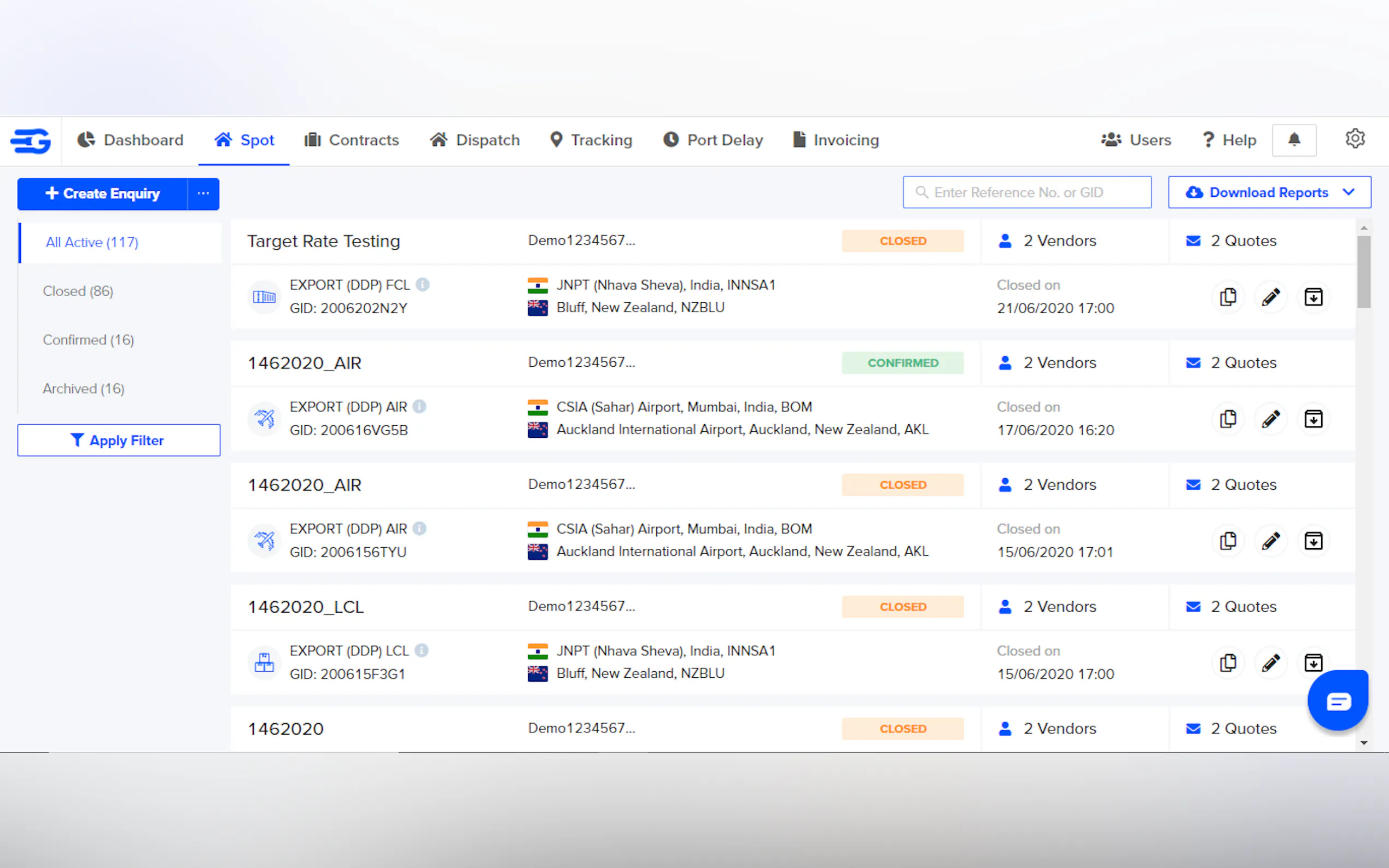View 2 Quotes for Target Rate Testing
1389x868 pixels.
[x=1231, y=241]
